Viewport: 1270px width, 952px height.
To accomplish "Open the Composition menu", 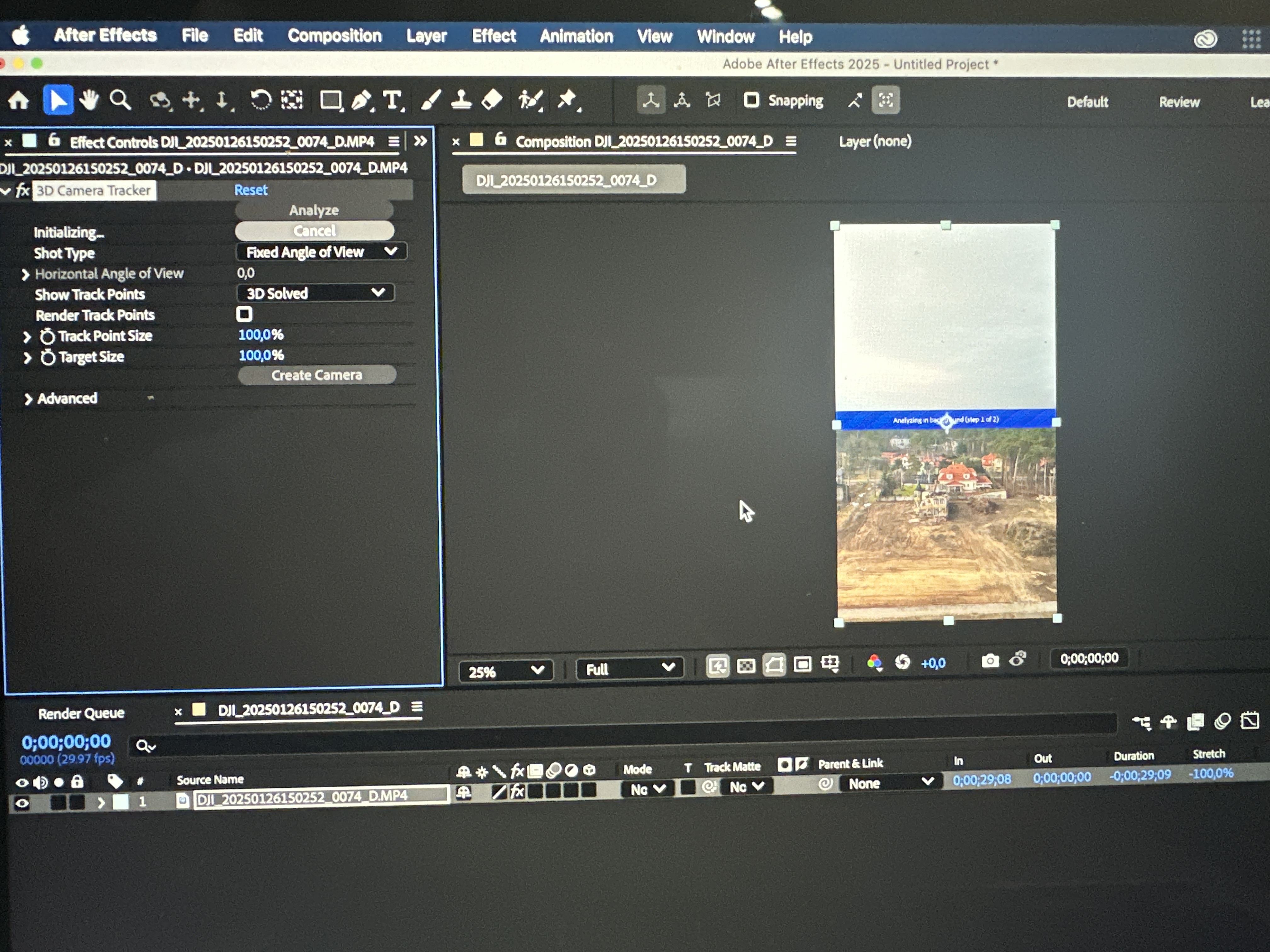I will pyautogui.click(x=334, y=36).
